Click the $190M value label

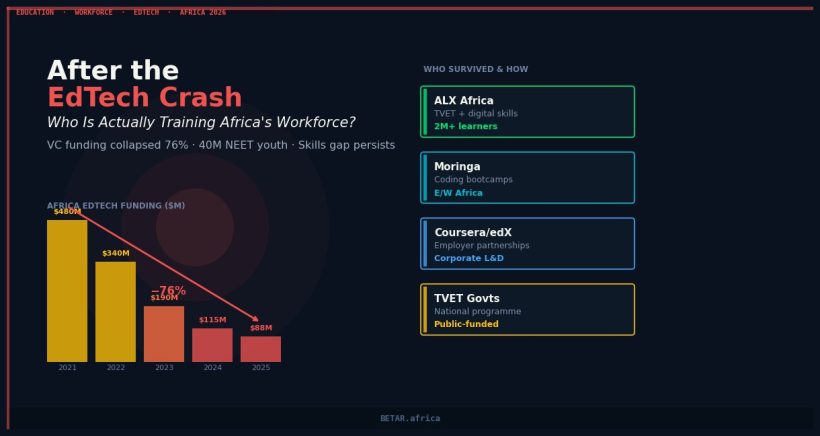pos(164,298)
